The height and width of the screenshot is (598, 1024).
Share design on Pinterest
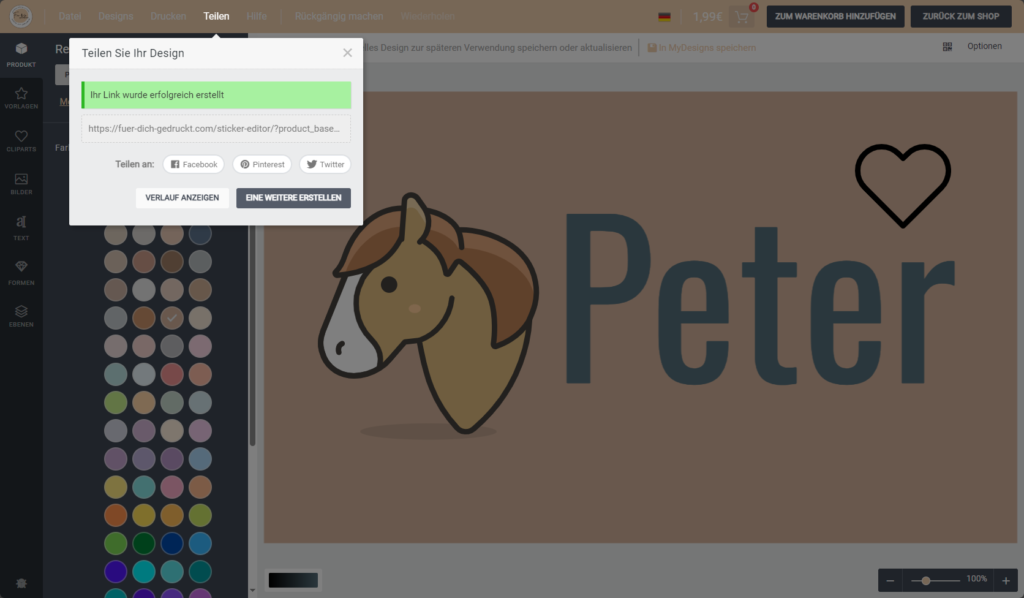(x=262, y=164)
